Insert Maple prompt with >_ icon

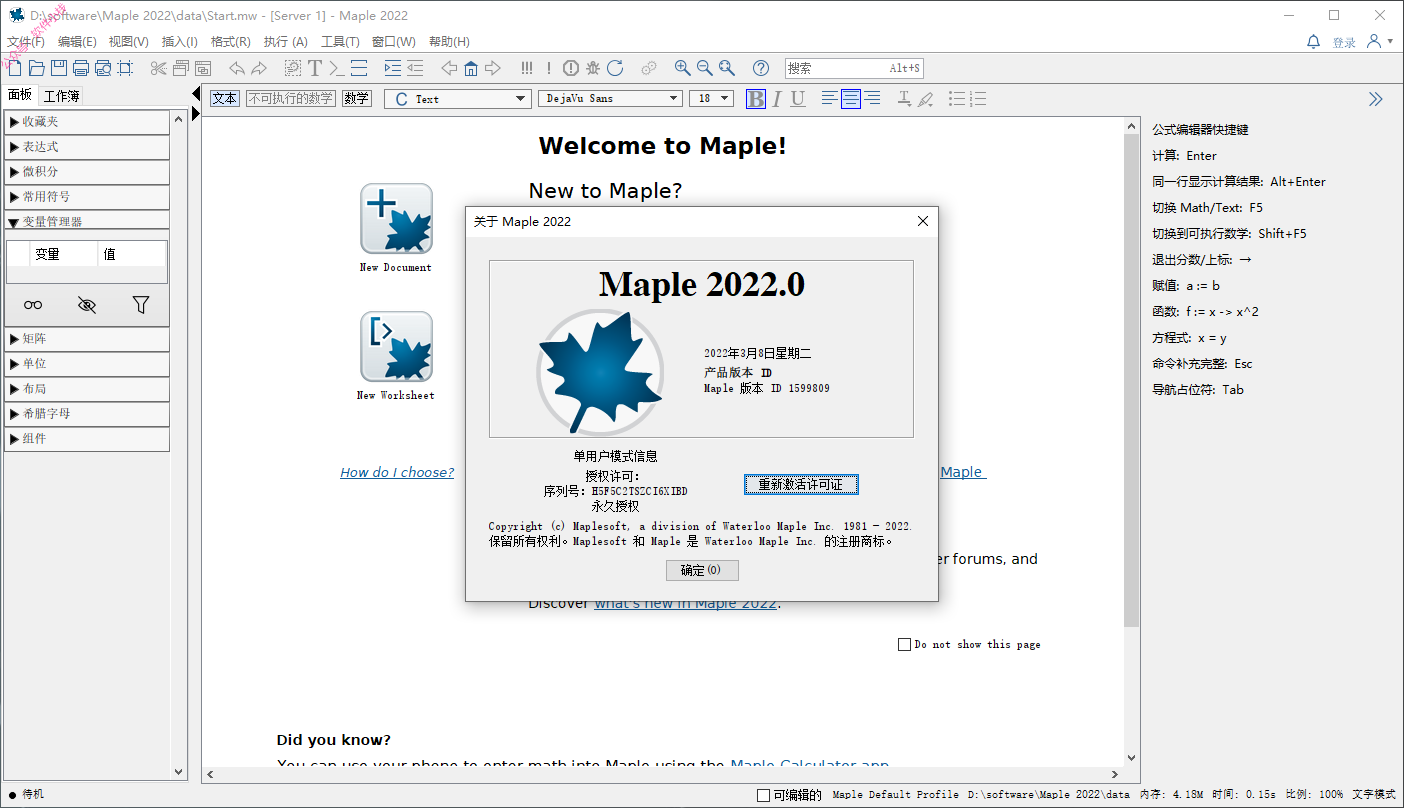pyautogui.click(x=337, y=68)
